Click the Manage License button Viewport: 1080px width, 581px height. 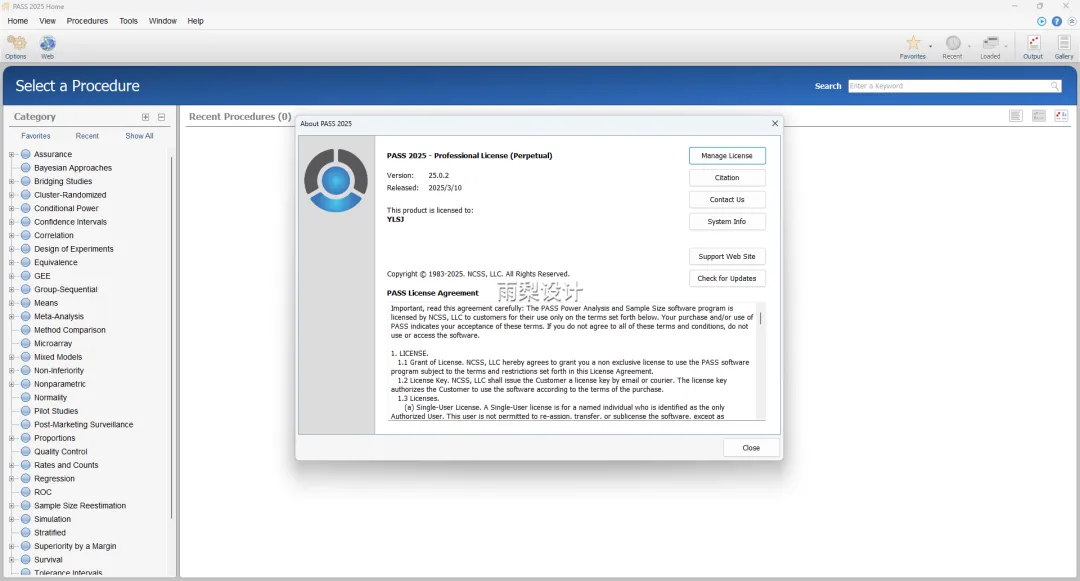[727, 156]
